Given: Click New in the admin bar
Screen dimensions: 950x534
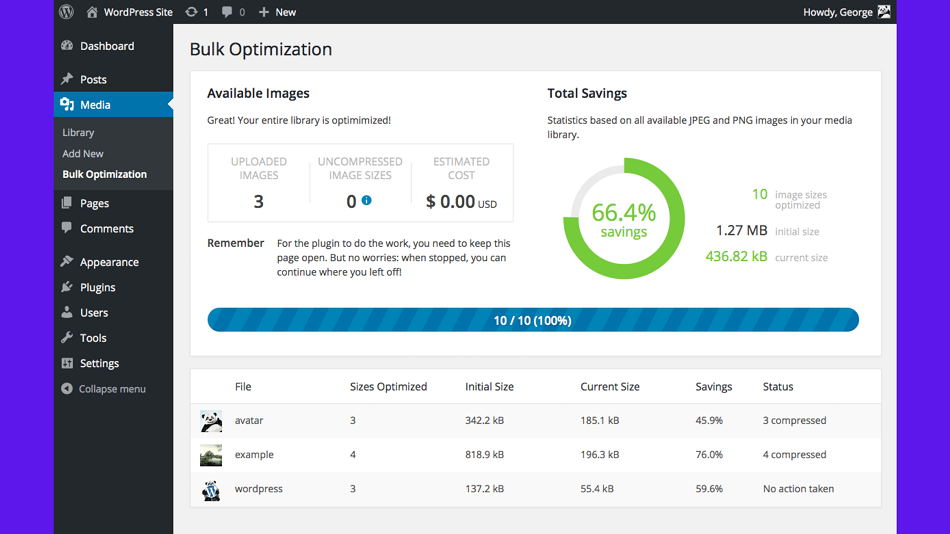Looking at the screenshot, I should click(286, 12).
